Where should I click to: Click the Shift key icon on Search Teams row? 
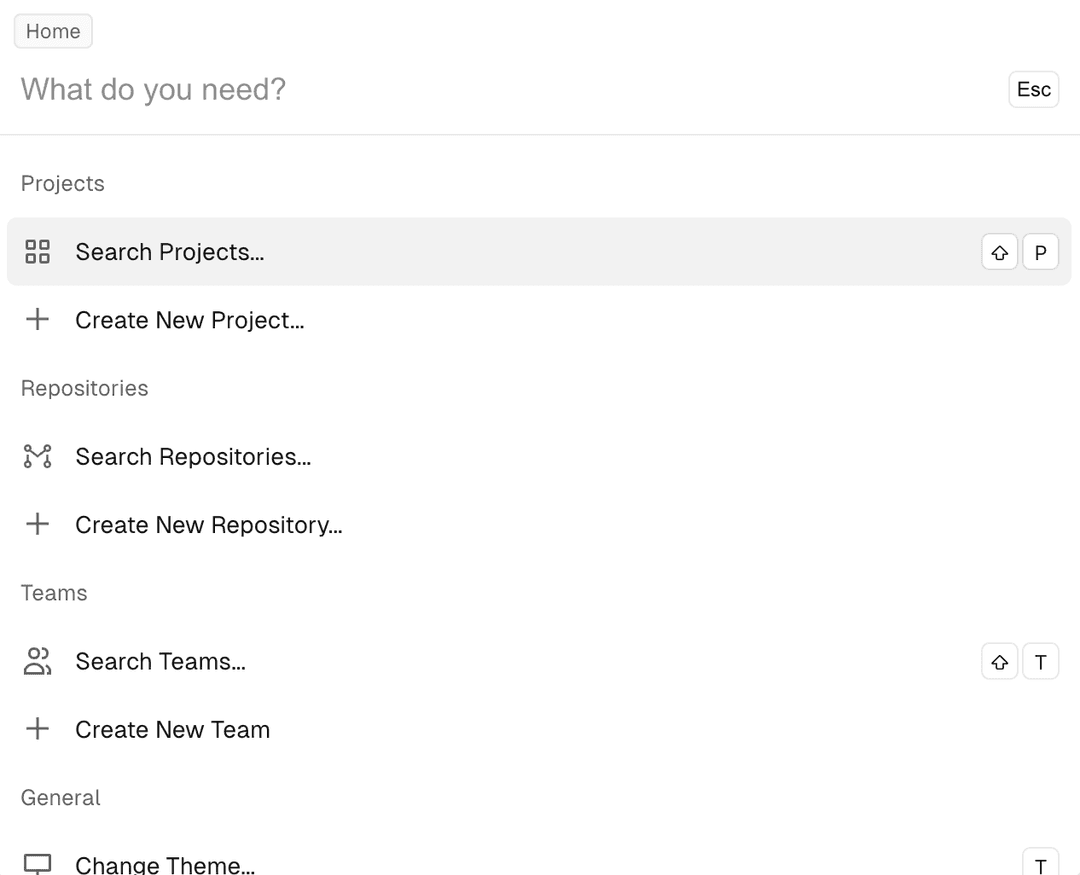click(999, 662)
